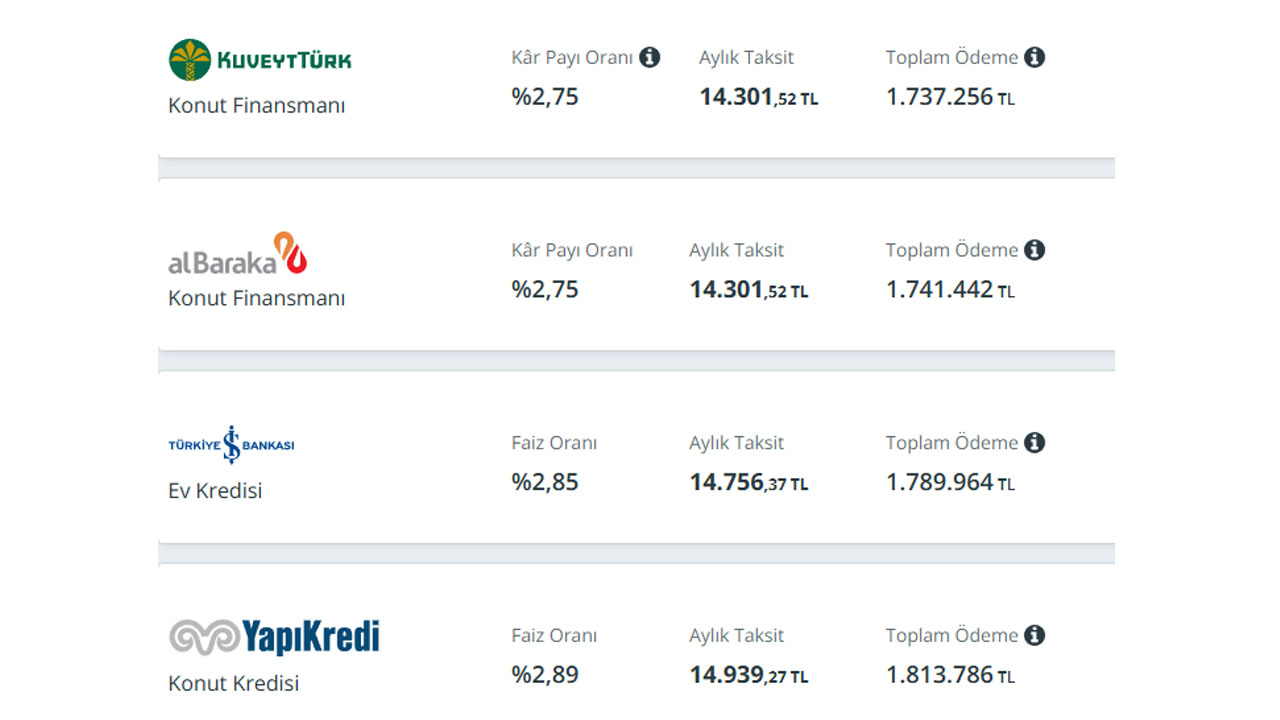Select the Yapı Kredi Konut Kredisi offer

coord(234,684)
